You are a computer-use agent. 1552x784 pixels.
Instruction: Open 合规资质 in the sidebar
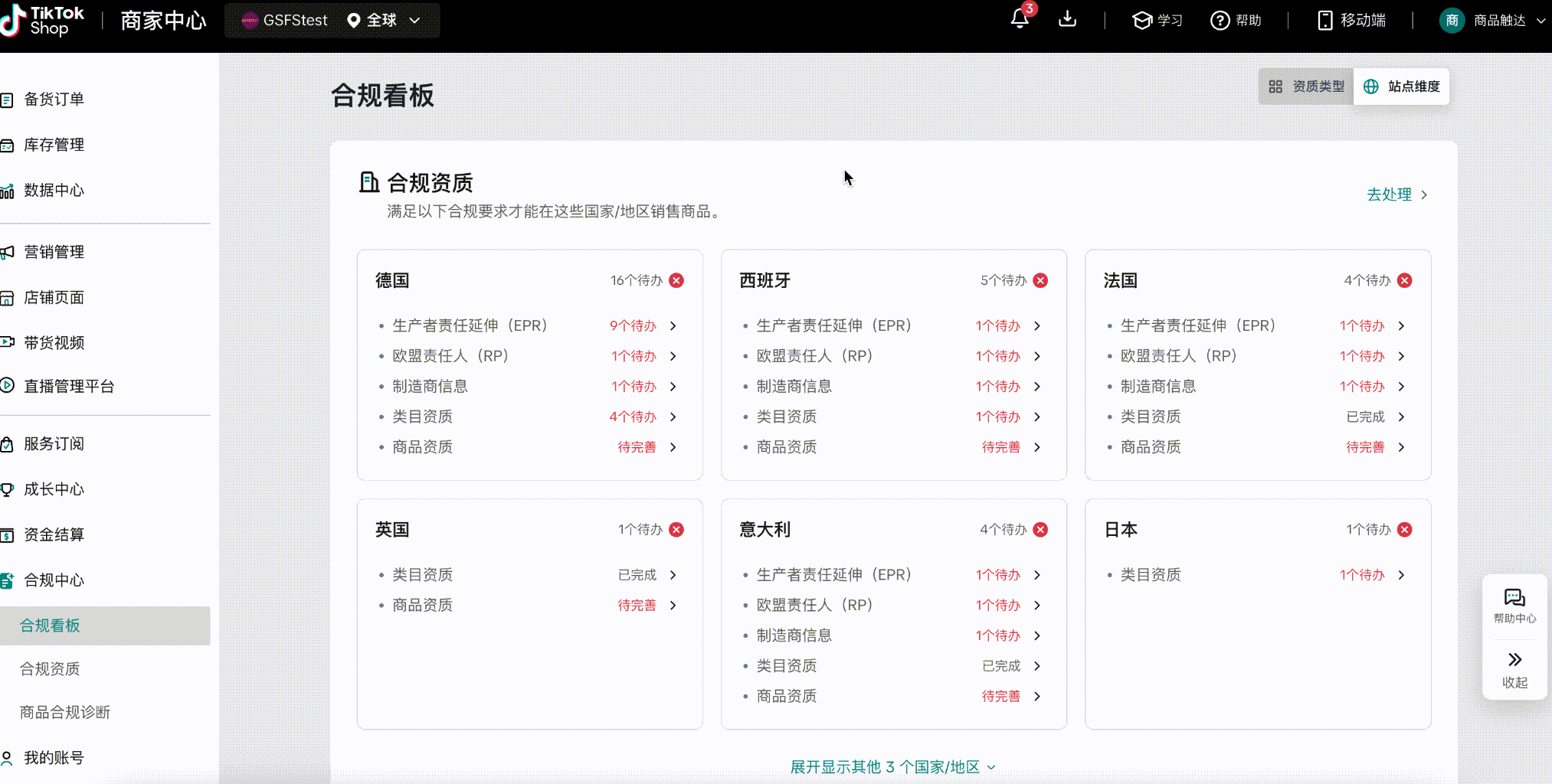[x=50, y=669]
